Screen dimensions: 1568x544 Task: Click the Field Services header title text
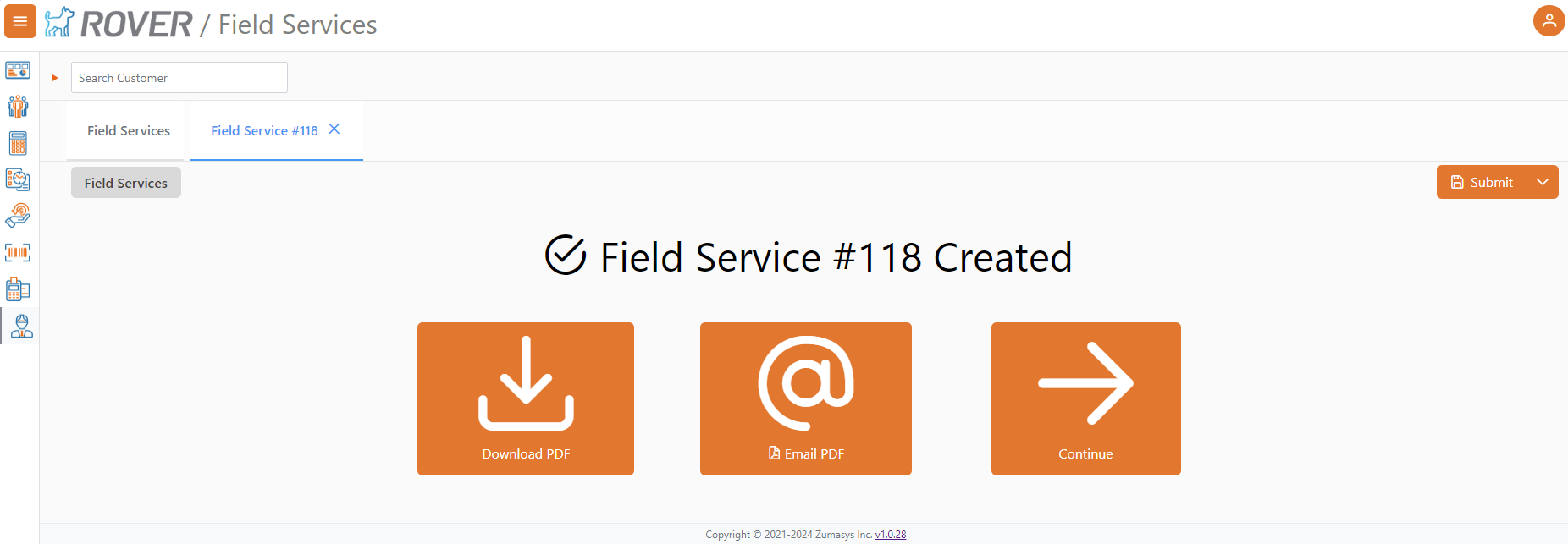tap(297, 25)
